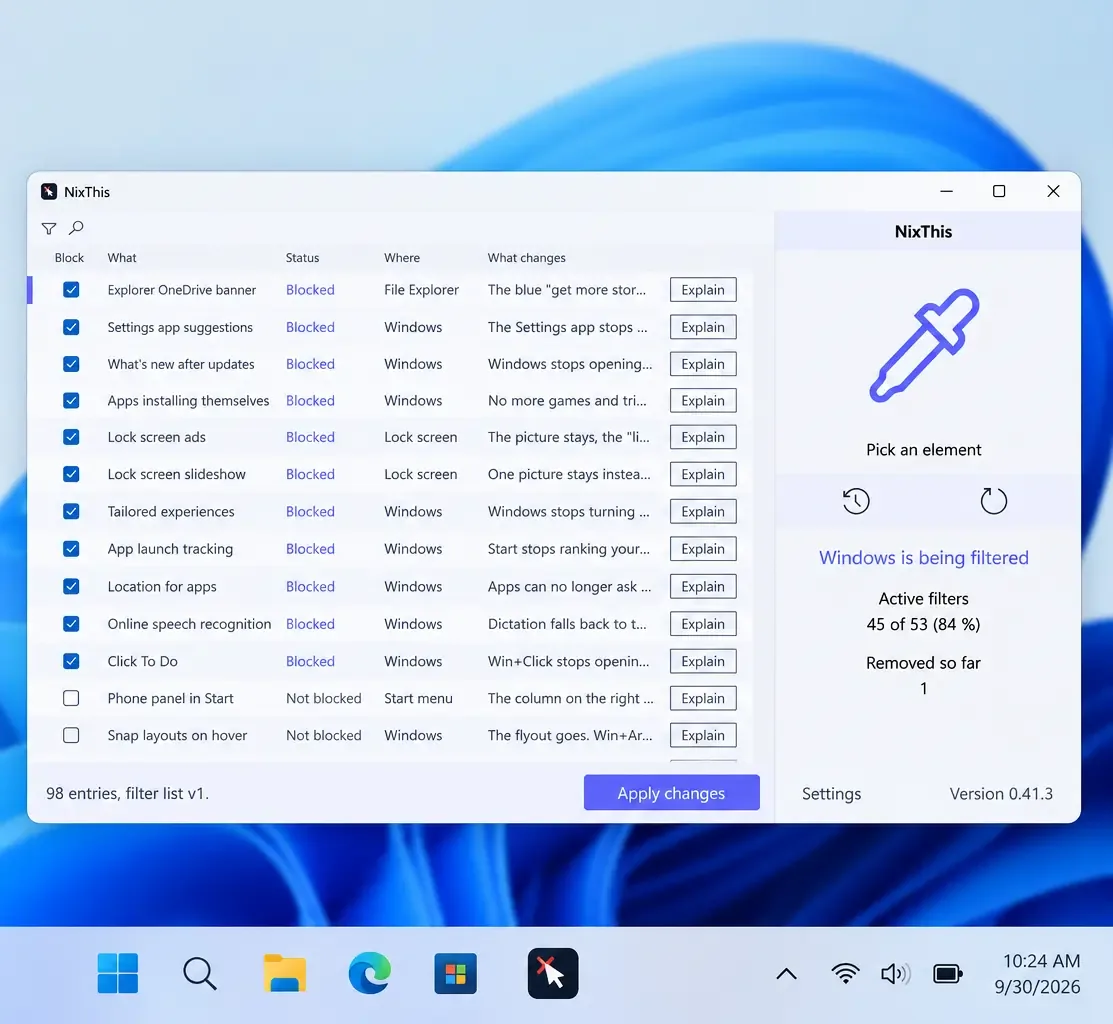
Task: Uncheck What's new after updates
Action: (x=71, y=364)
